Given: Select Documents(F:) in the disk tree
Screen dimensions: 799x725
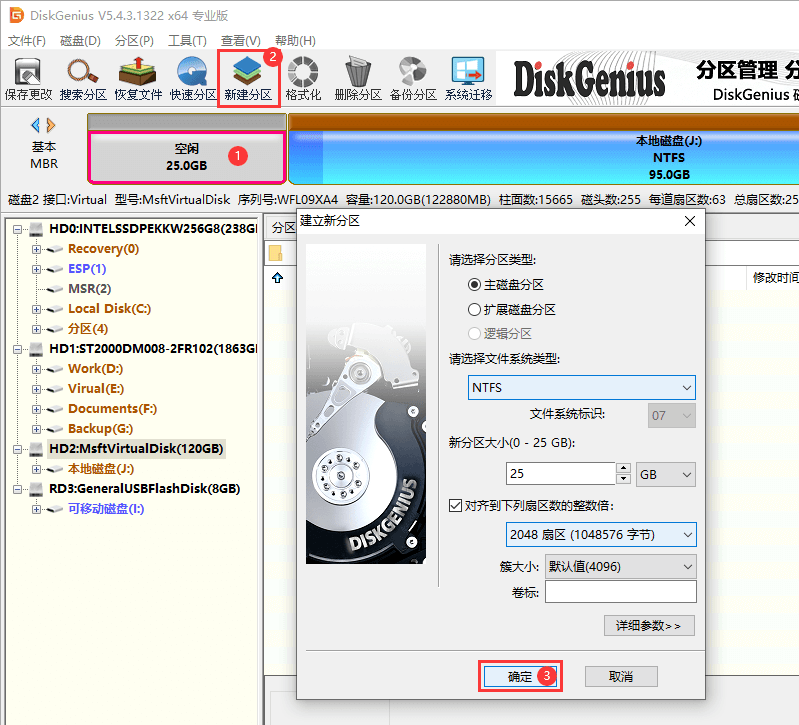Looking at the screenshot, I should [113, 409].
